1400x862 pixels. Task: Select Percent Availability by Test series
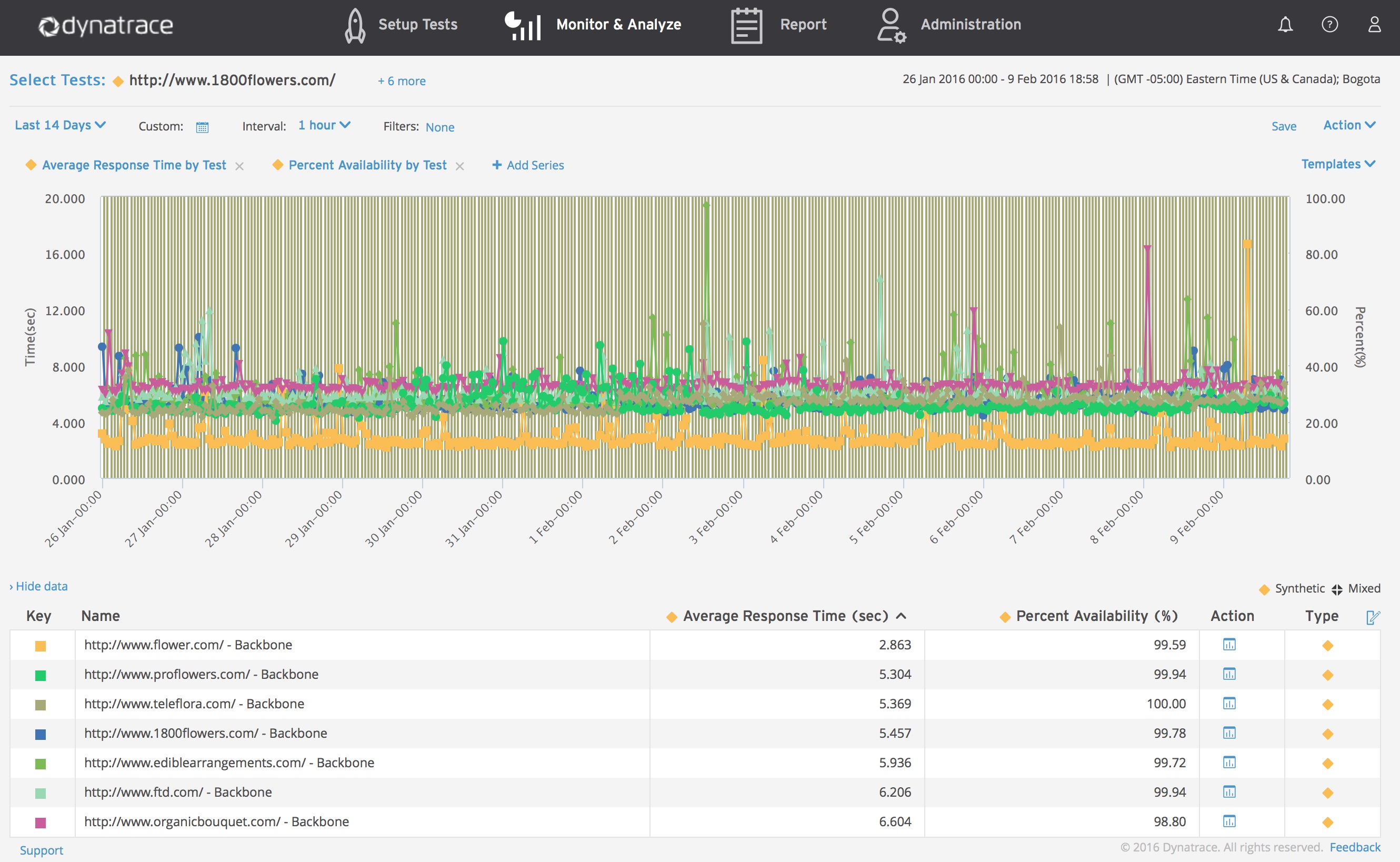tap(368, 165)
